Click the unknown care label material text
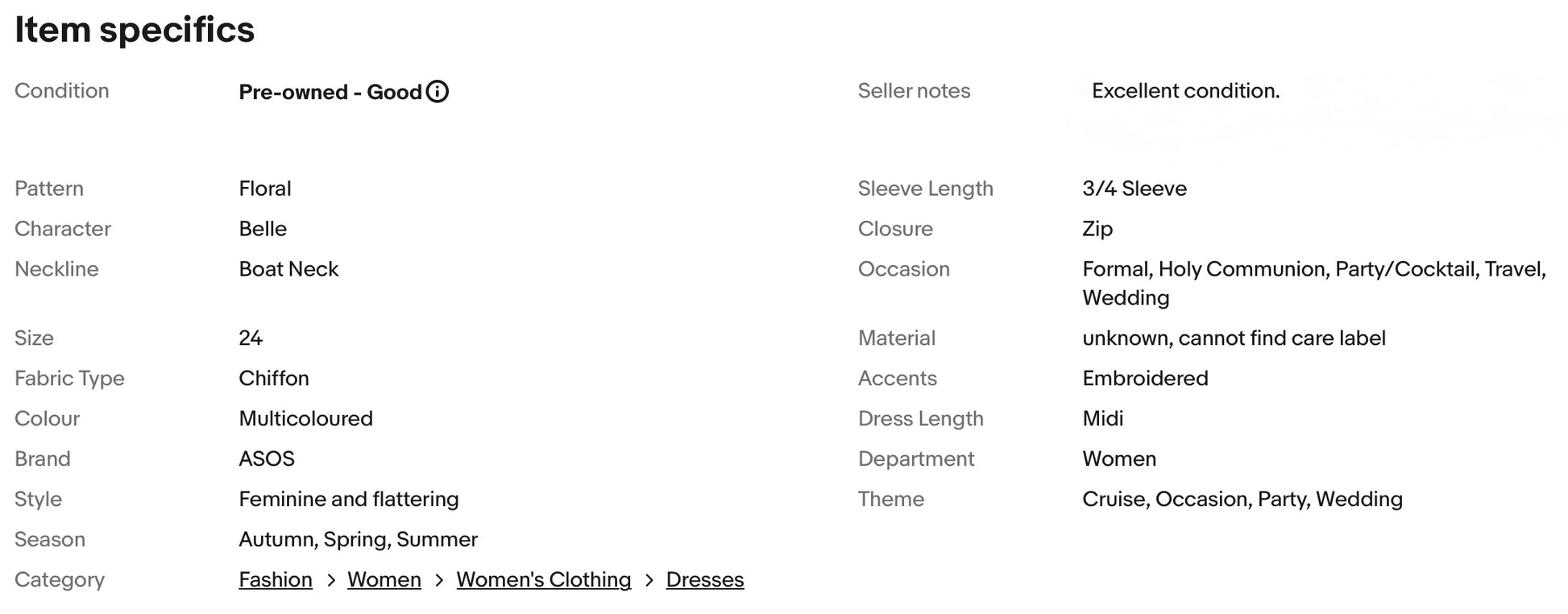The image size is (1568, 614). click(x=1234, y=338)
